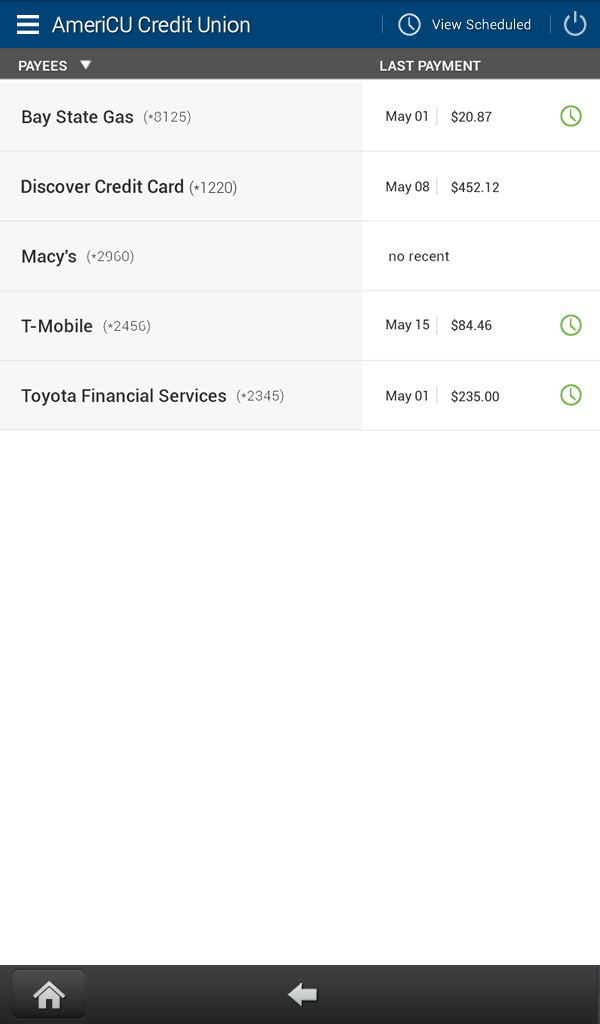
Task: Open View Scheduled payments
Action: point(481,25)
